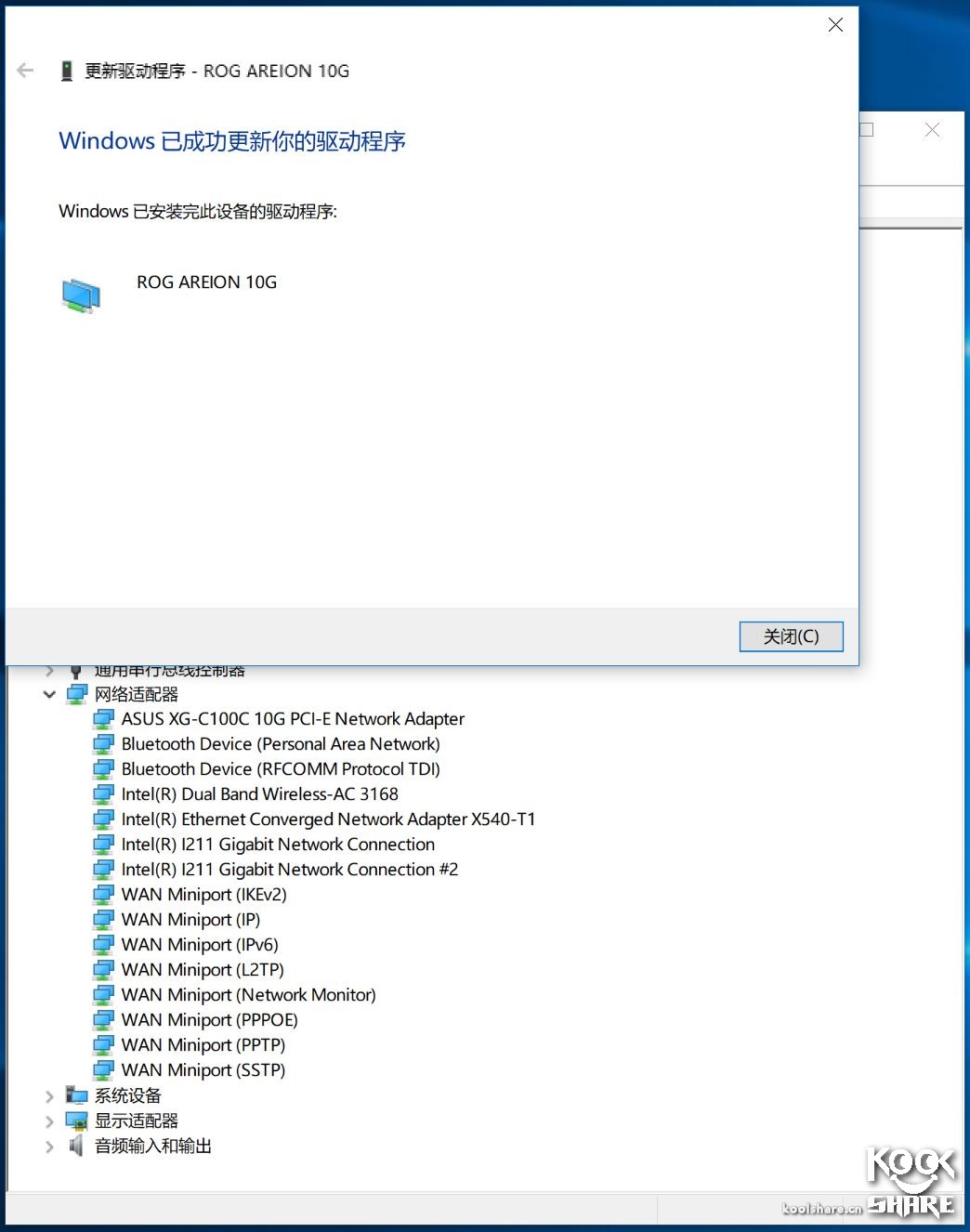Select Bluetooth Device (RFCOMM Protocol TDI)
The height and width of the screenshot is (1232, 970).
tap(281, 769)
